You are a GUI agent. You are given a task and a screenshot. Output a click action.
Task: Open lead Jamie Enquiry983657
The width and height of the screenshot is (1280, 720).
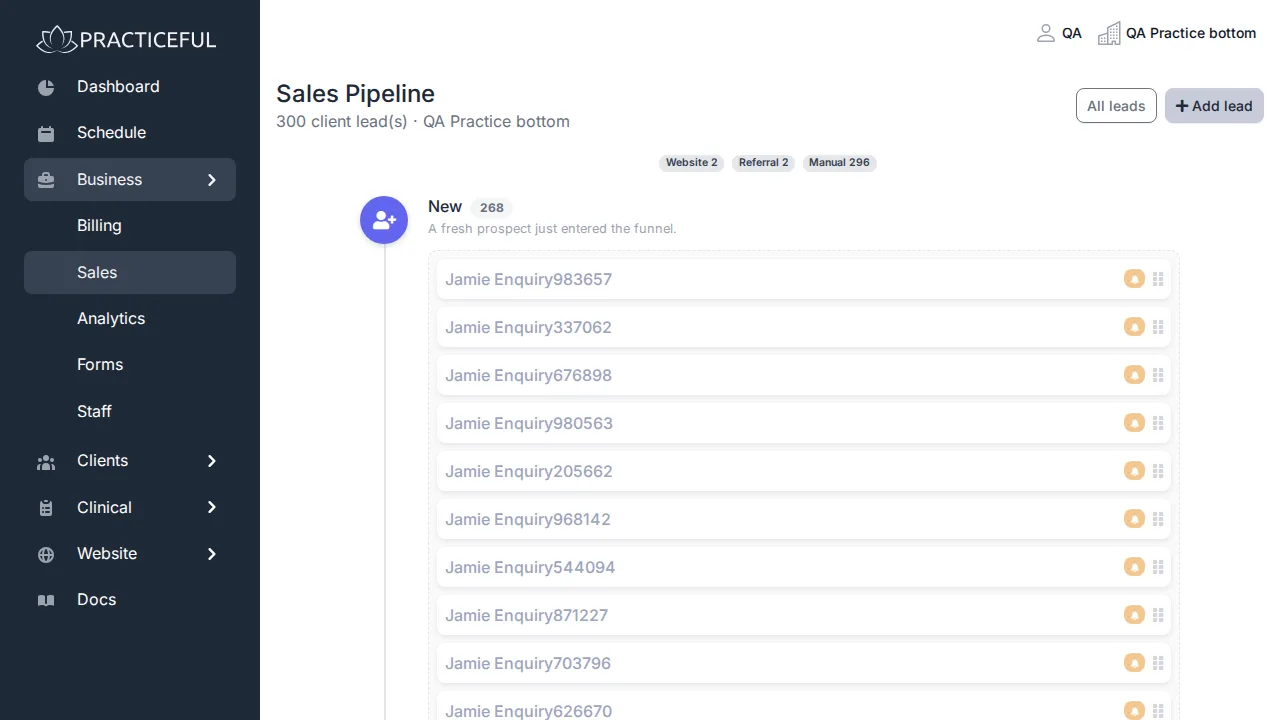click(x=804, y=279)
